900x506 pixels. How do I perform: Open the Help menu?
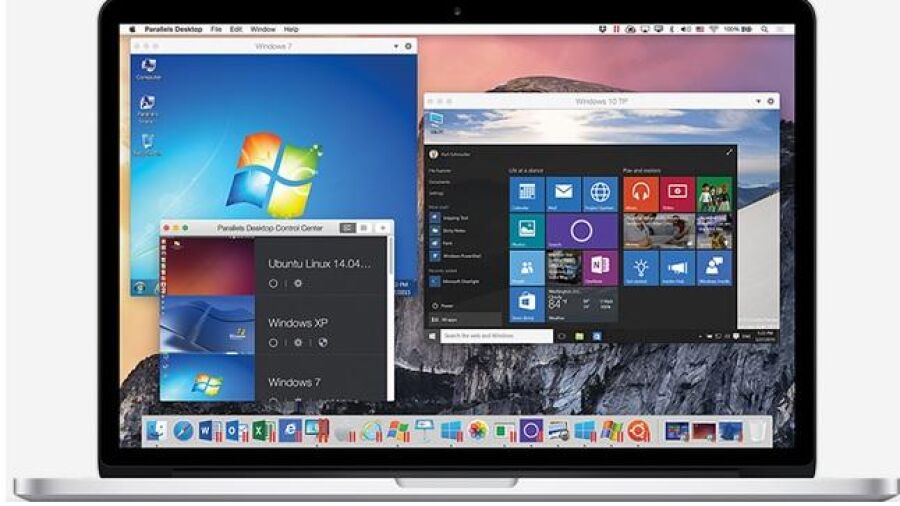(x=291, y=29)
